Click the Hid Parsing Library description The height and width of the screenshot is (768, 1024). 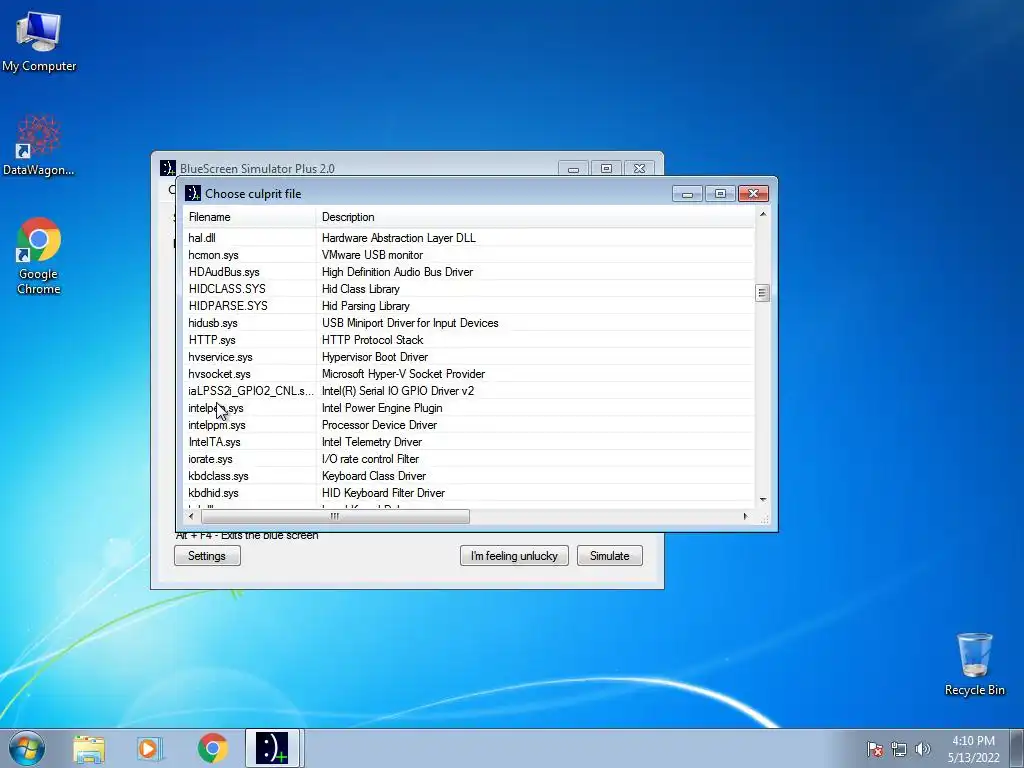coord(366,306)
